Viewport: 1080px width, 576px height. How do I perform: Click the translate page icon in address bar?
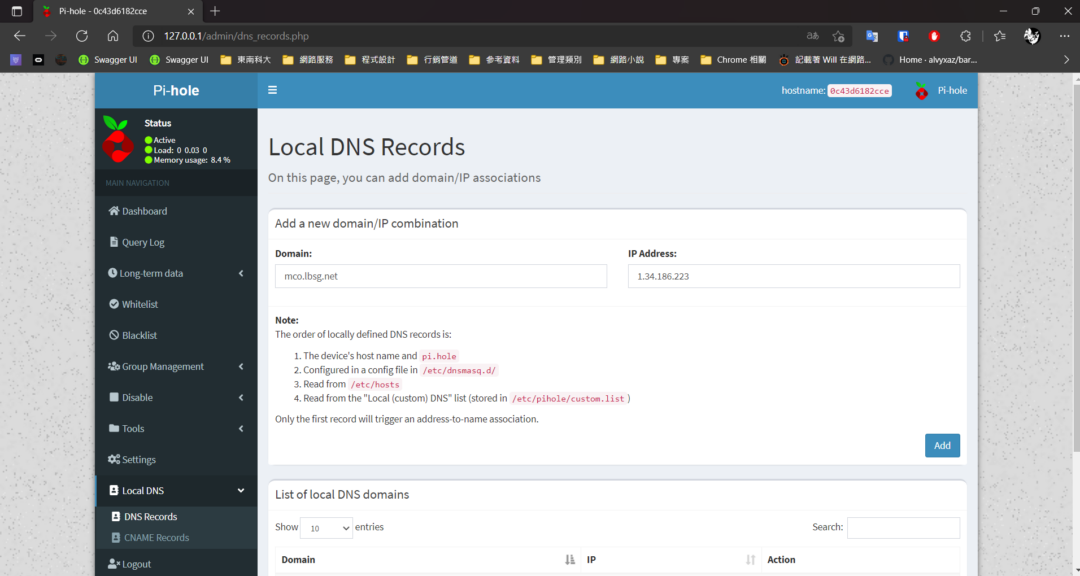point(813,36)
